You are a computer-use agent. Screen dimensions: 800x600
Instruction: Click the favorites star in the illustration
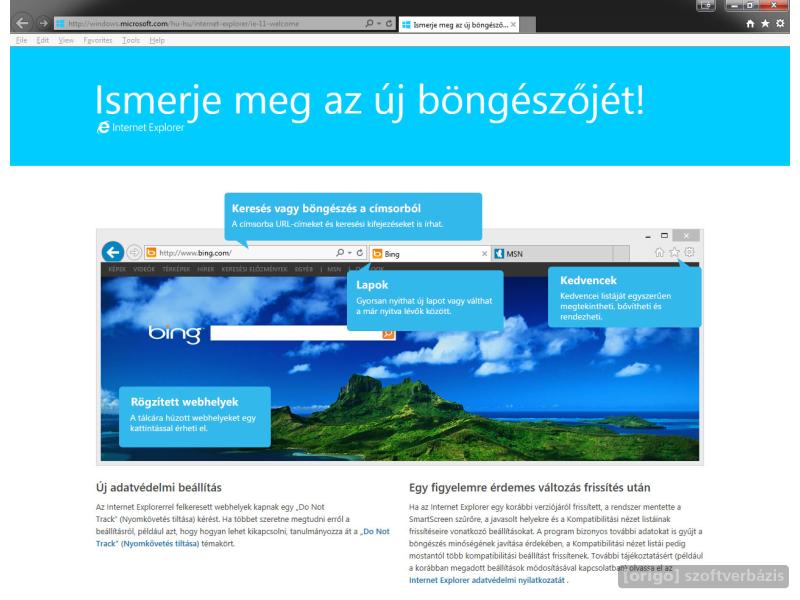click(x=674, y=252)
